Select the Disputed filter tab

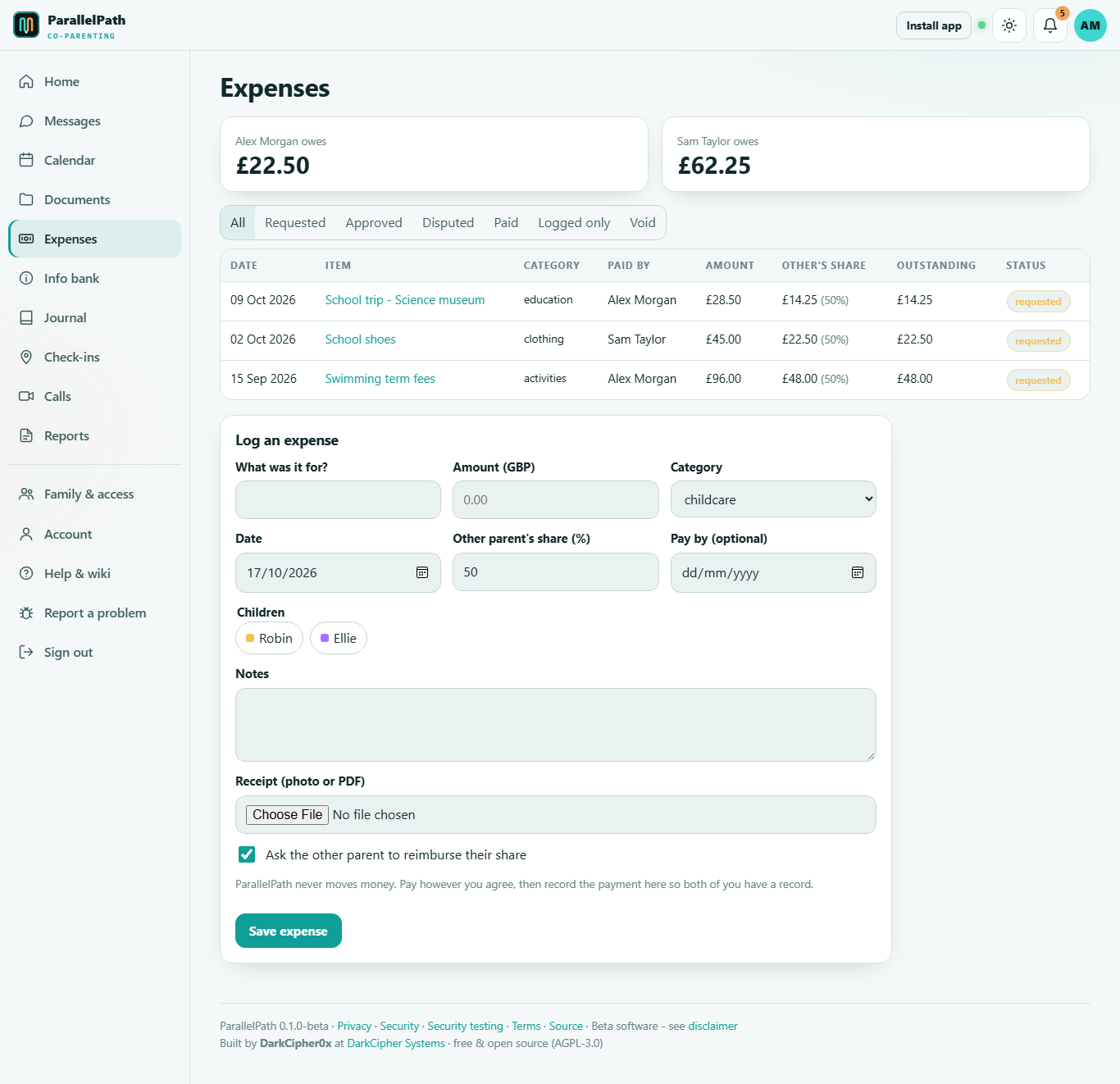[x=448, y=222]
